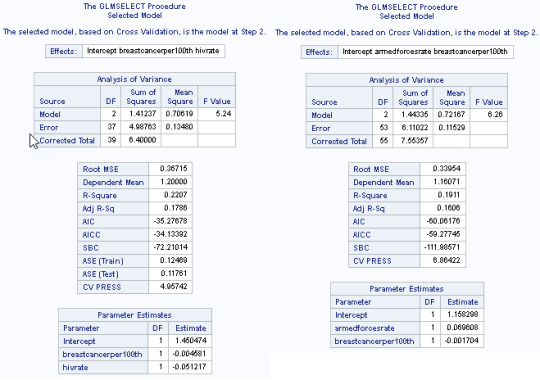Click hivrate estimate -0.051217
Screen dimensions: 540x380
tap(190, 367)
